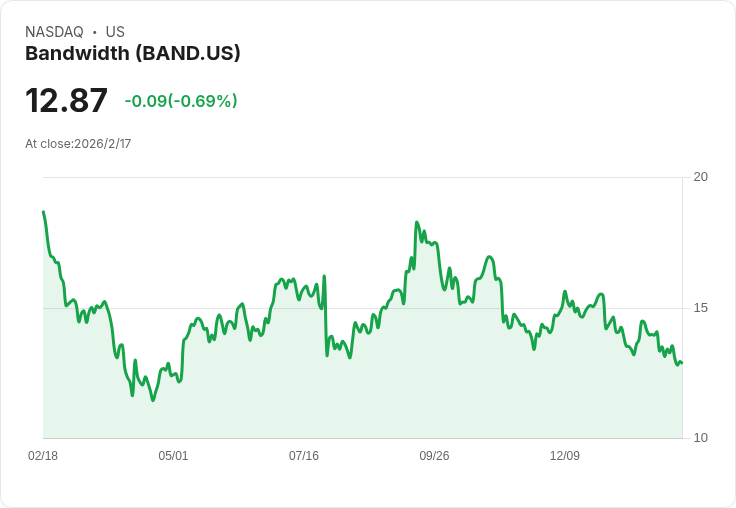The image size is (736, 508).
Task: Click the 07/16 date axis label
Action: point(304,455)
